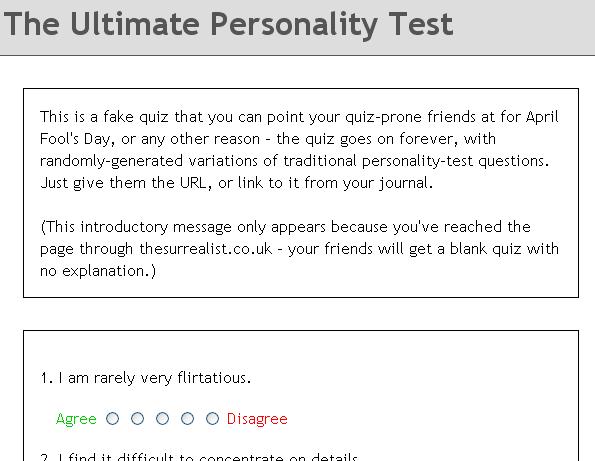Select the first radio button nearest Agree

(112, 419)
